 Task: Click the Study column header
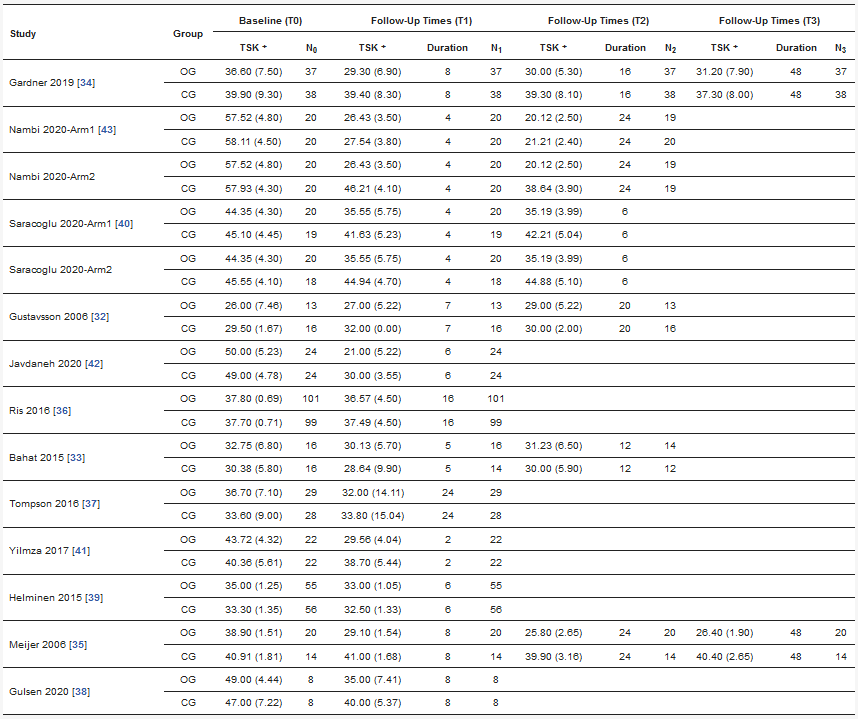[23, 34]
